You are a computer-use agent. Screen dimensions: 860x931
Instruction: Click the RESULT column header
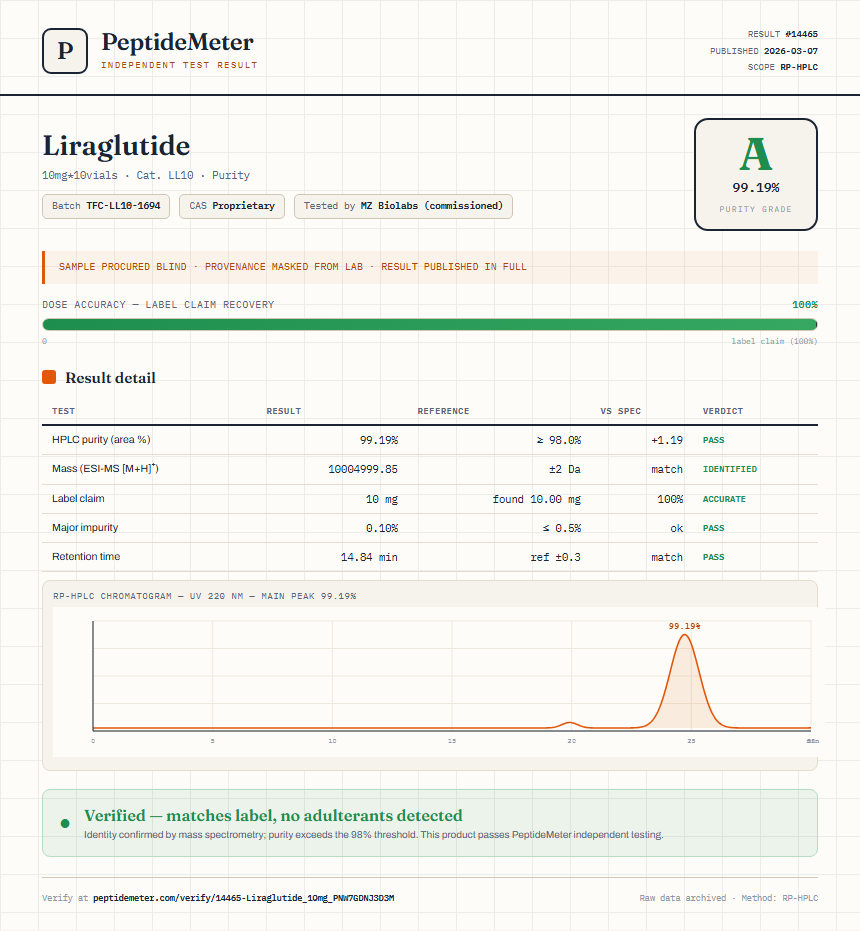[x=284, y=411]
